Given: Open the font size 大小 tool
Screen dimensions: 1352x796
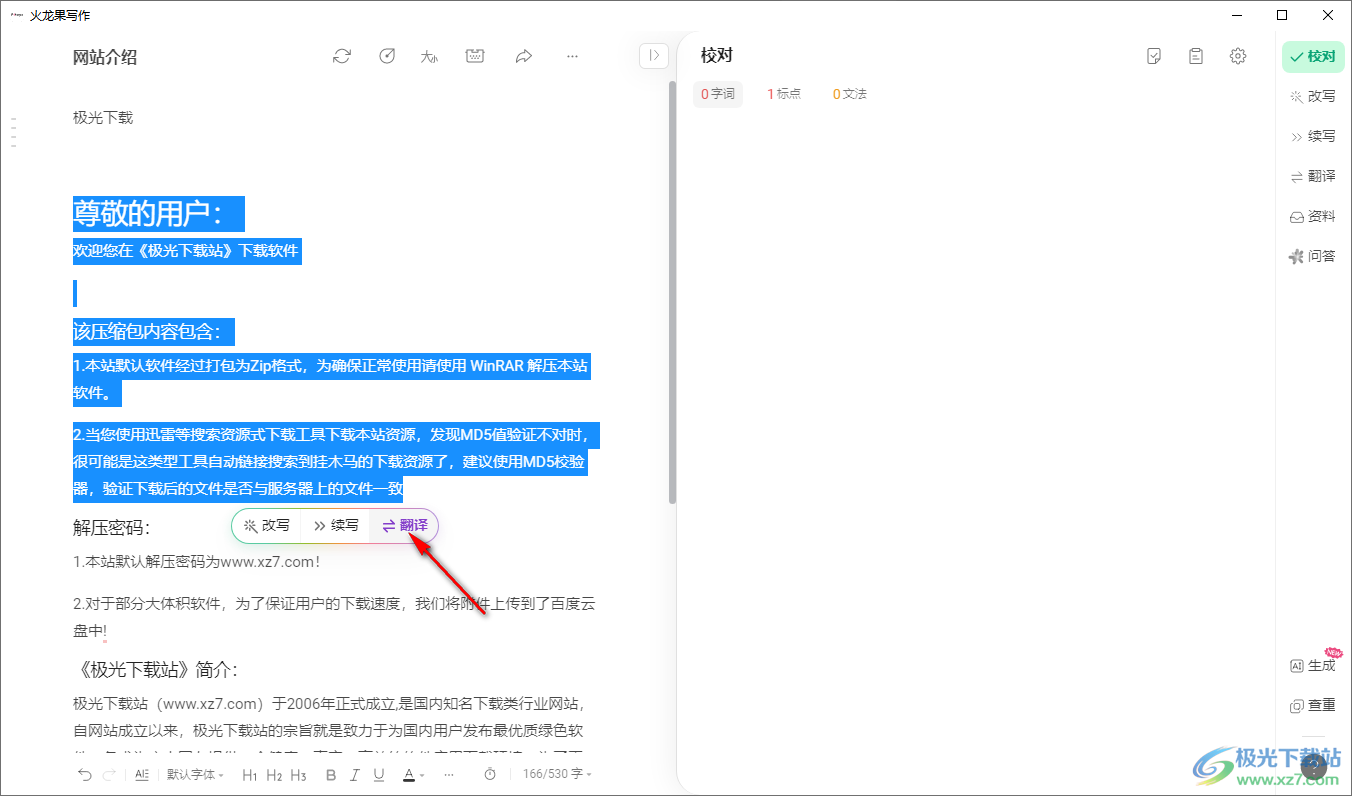Looking at the screenshot, I should point(430,57).
